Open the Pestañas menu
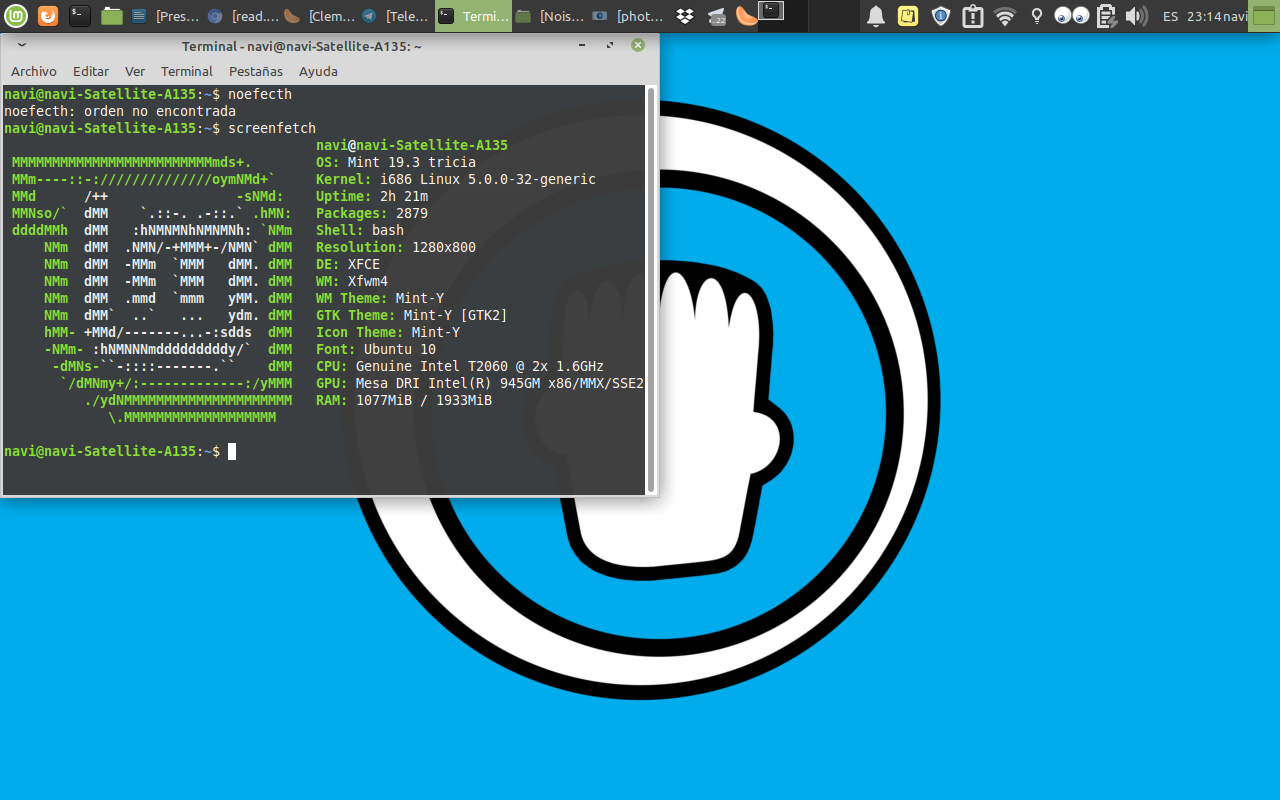Screen dimensions: 1280x800 (x=256, y=71)
